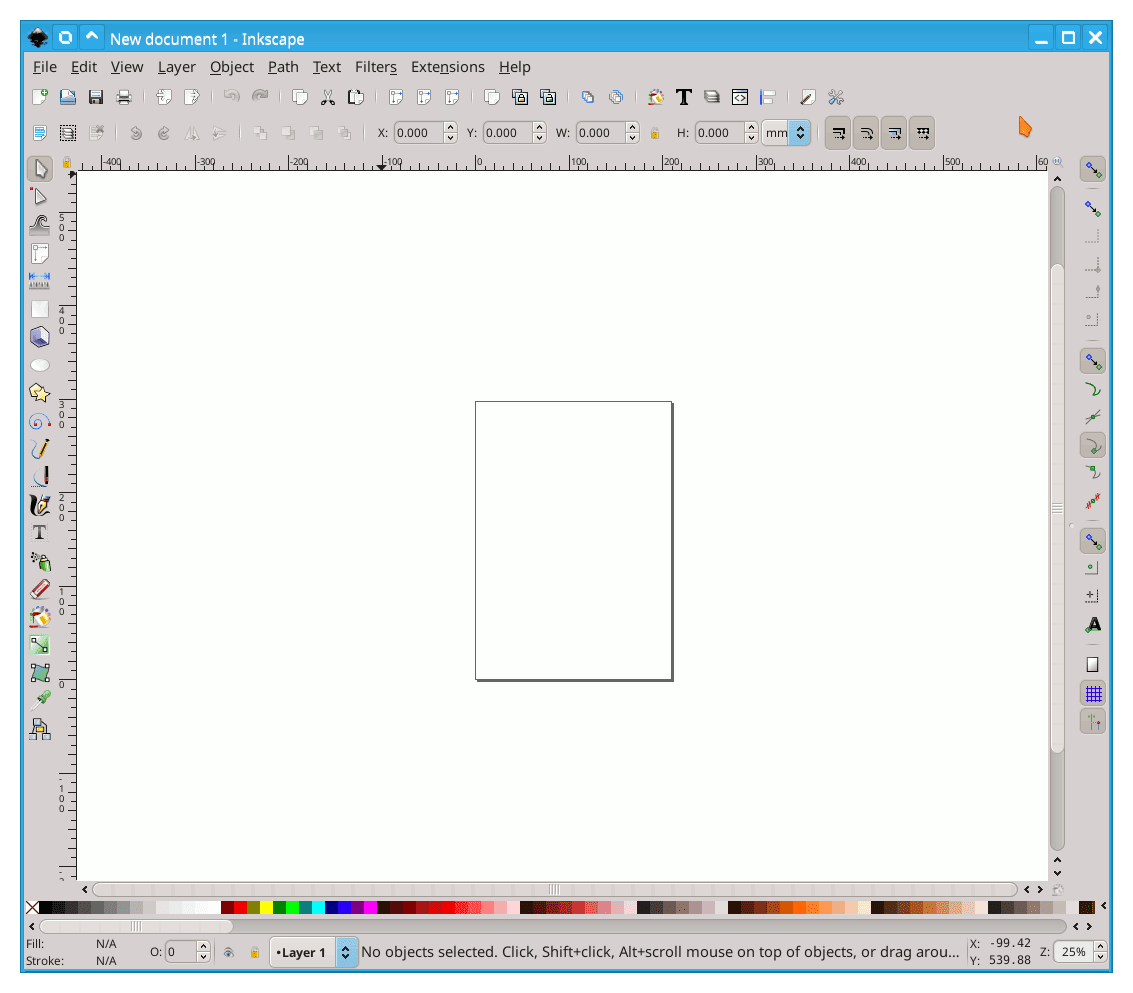The image size is (1133, 993).
Task: Toggle snap text anchors and baselines
Action: coord(1093,625)
